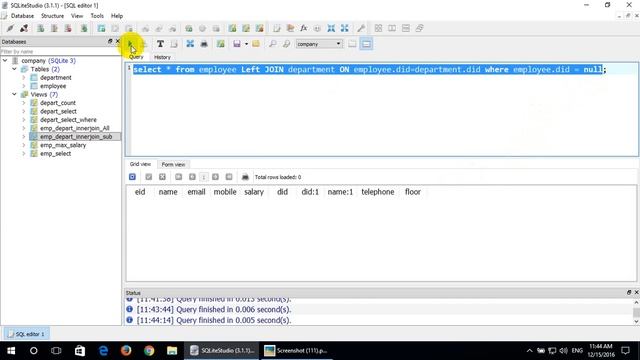This screenshot has width=640, height=360.
Task: Open the company database dropdown
Action: [319, 44]
